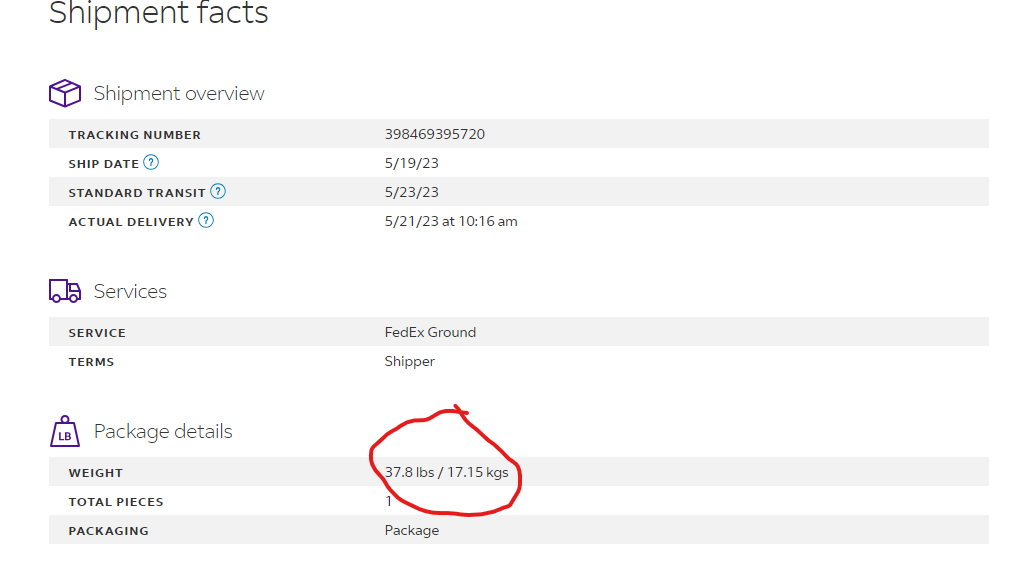Click the actual delivery date 5/21/23
The image size is (1019, 574).
point(412,221)
